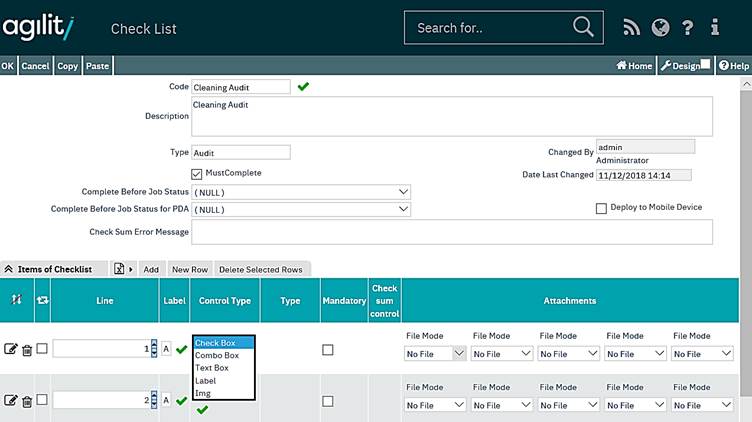Enable Deploy to Mobile Device checkbox
752x422 pixels.
(x=601, y=208)
